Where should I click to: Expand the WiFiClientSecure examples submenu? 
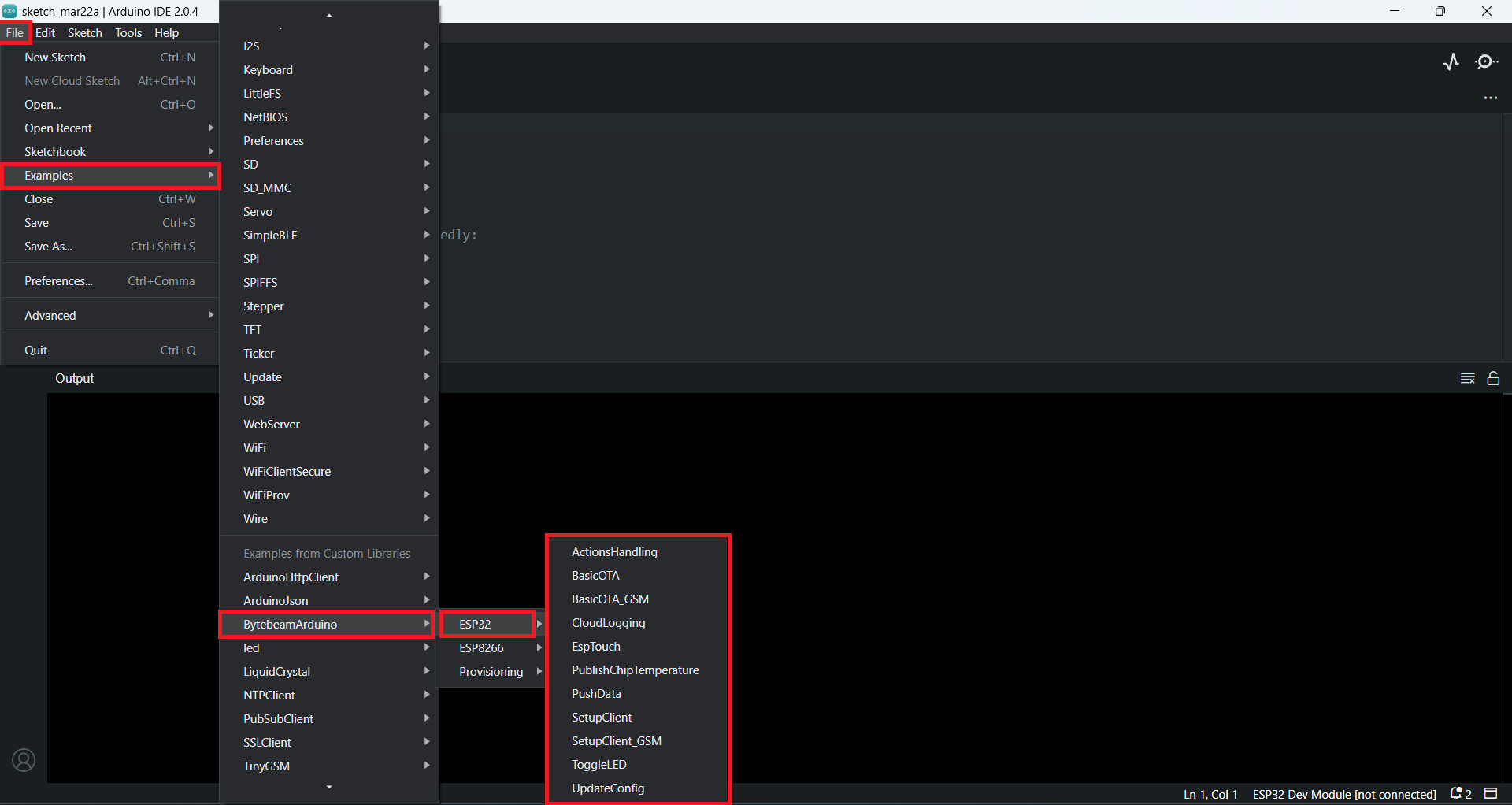pyautogui.click(x=329, y=472)
